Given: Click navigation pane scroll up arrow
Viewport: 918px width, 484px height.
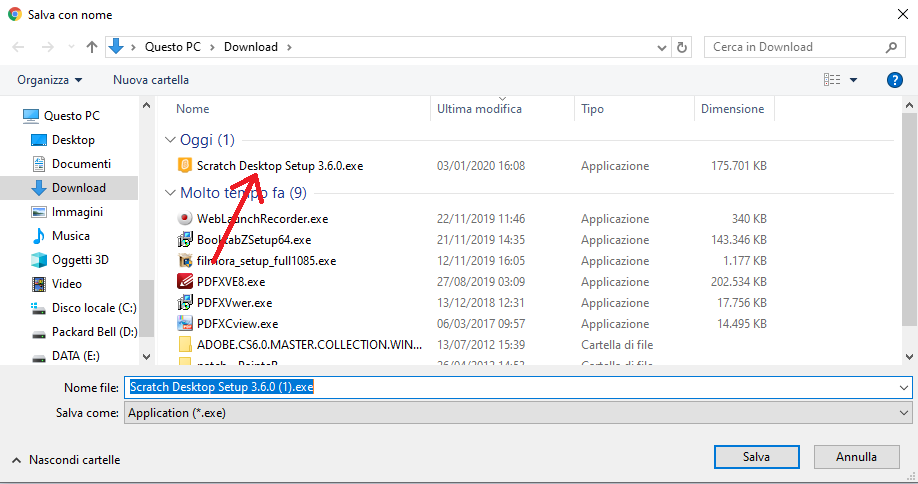Looking at the screenshot, I should 146,105.
